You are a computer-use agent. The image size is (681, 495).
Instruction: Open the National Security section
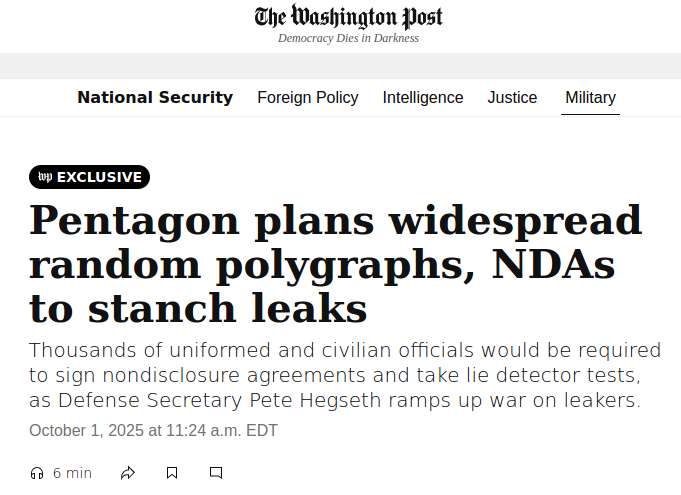(x=155, y=98)
